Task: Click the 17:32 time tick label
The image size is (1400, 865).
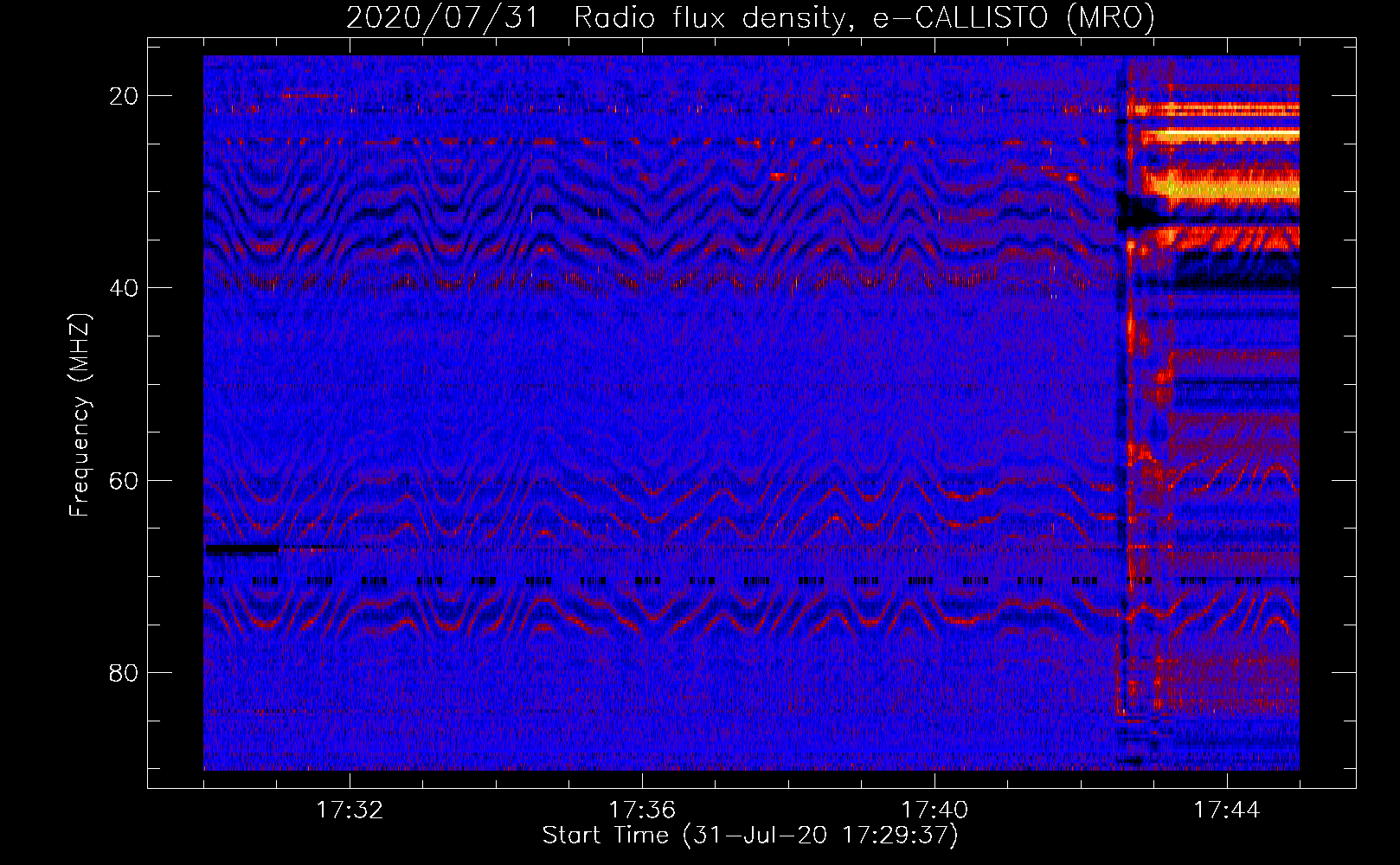Action: point(350,811)
